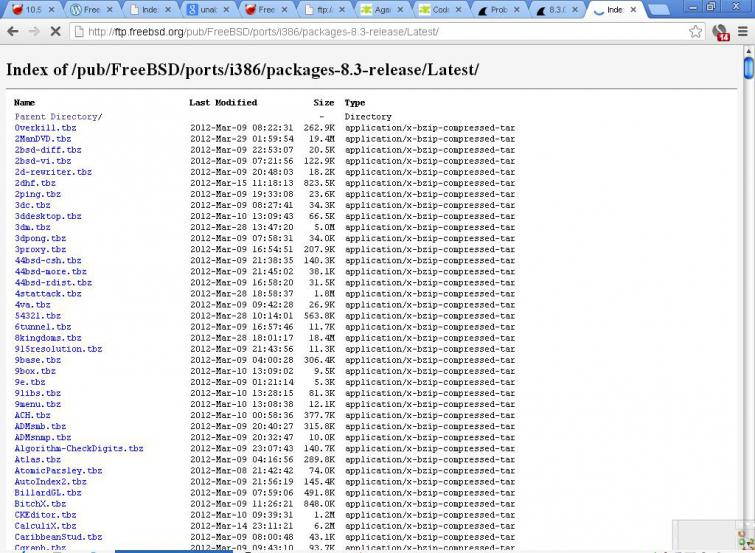Open 44bsd-rdist.tbz
The width and height of the screenshot is (755, 553).
[x=53, y=283]
